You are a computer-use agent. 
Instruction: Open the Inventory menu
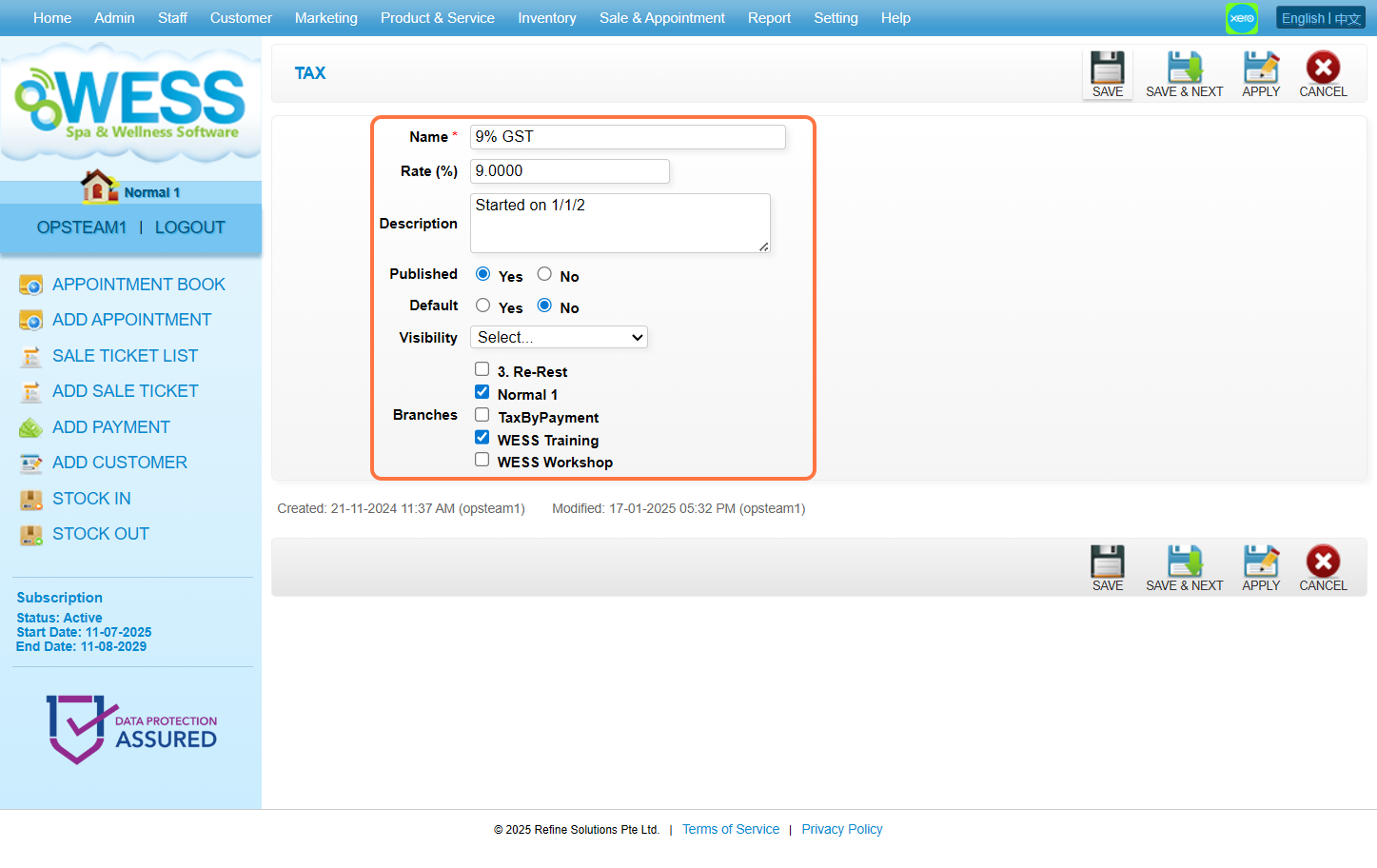(546, 18)
